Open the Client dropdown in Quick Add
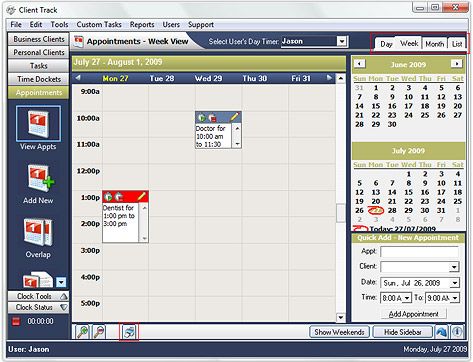Viewport: 473px width, 362px height. click(x=454, y=267)
